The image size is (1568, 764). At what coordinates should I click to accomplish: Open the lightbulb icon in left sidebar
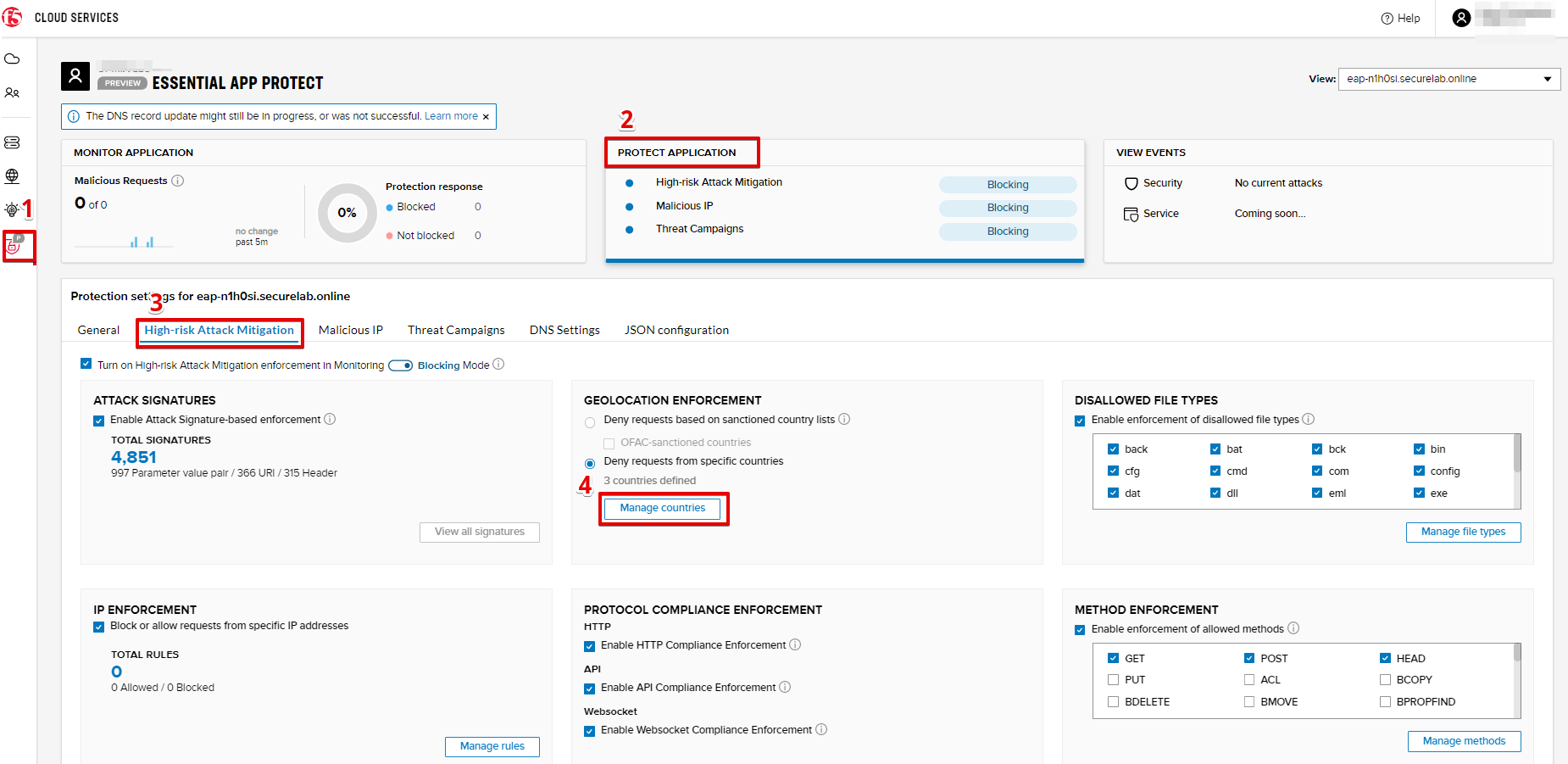12,209
